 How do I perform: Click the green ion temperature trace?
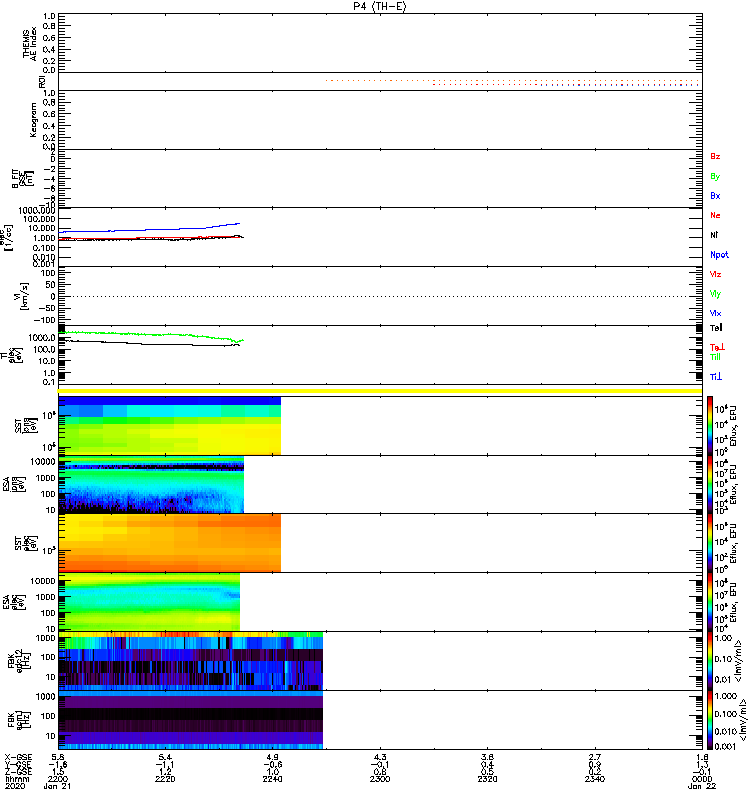[151, 335]
